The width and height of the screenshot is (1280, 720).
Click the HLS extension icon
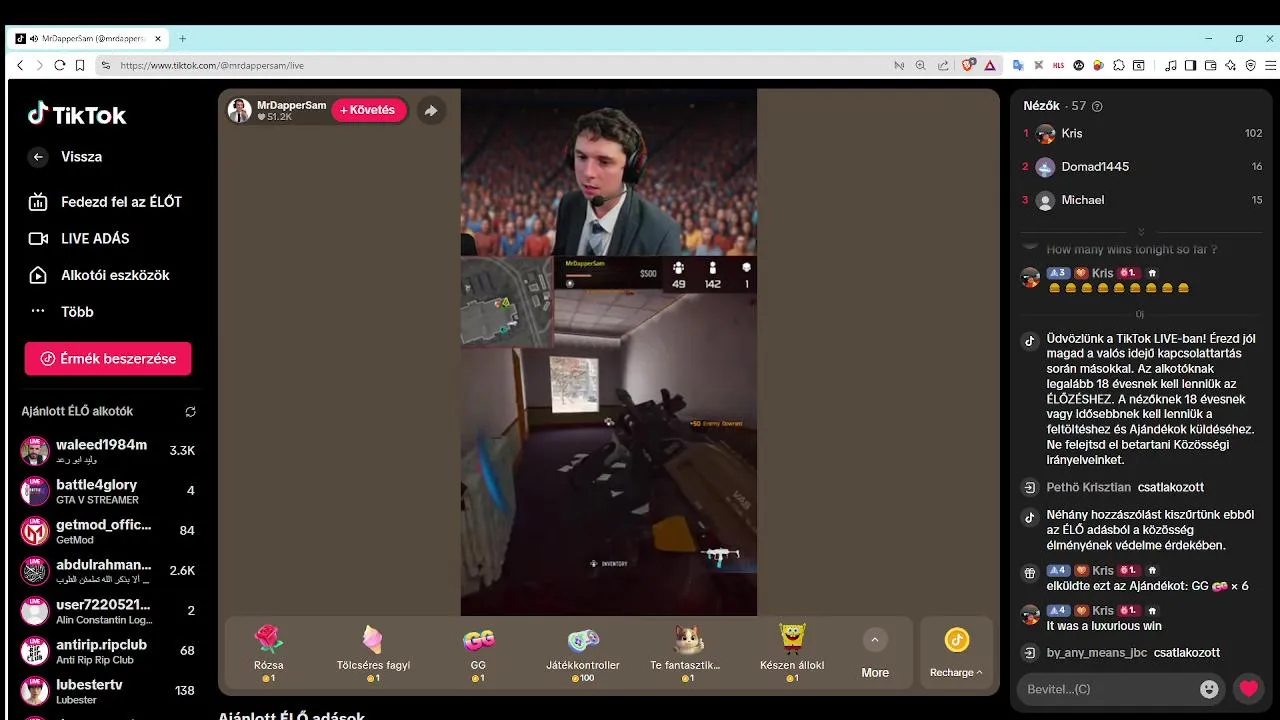click(x=1059, y=65)
